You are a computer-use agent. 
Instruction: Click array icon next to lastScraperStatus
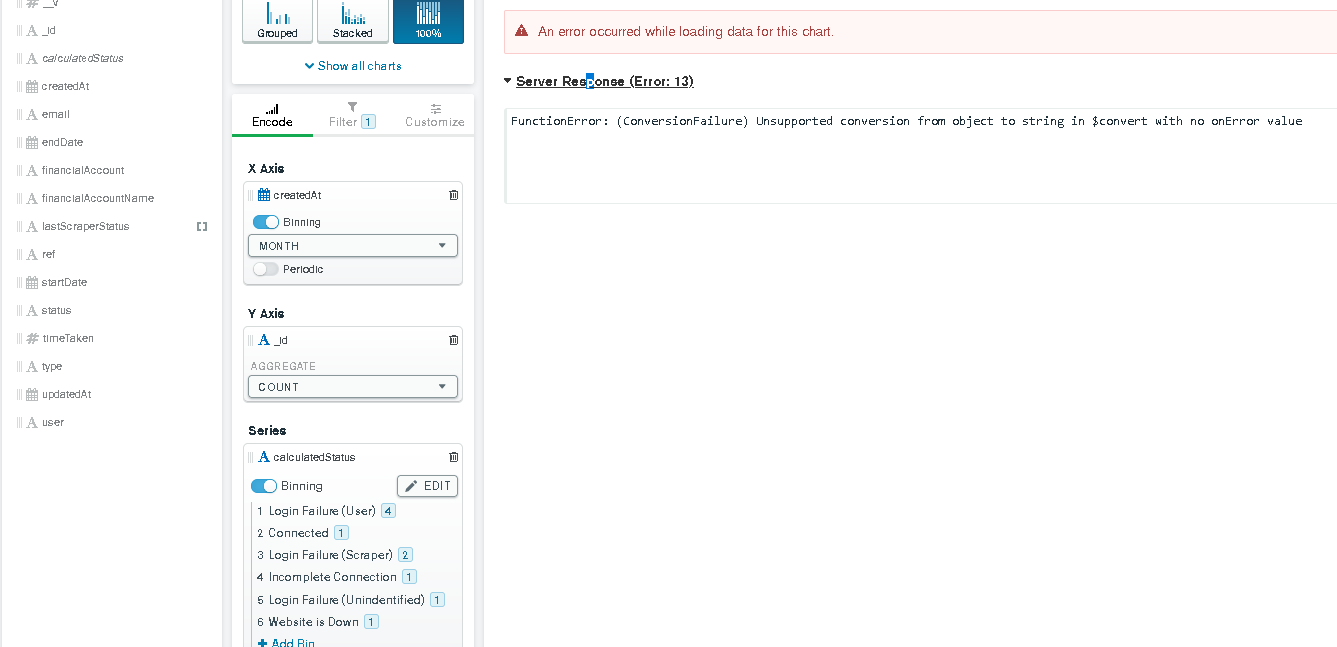202,227
